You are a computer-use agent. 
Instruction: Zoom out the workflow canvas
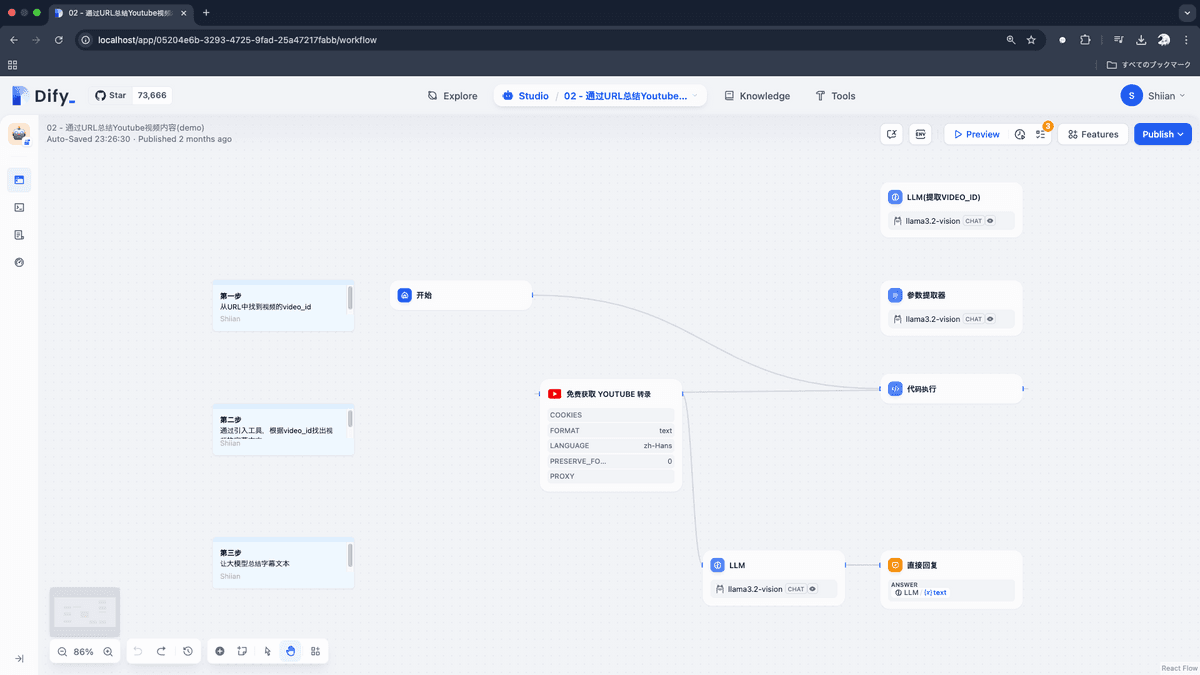click(62, 651)
